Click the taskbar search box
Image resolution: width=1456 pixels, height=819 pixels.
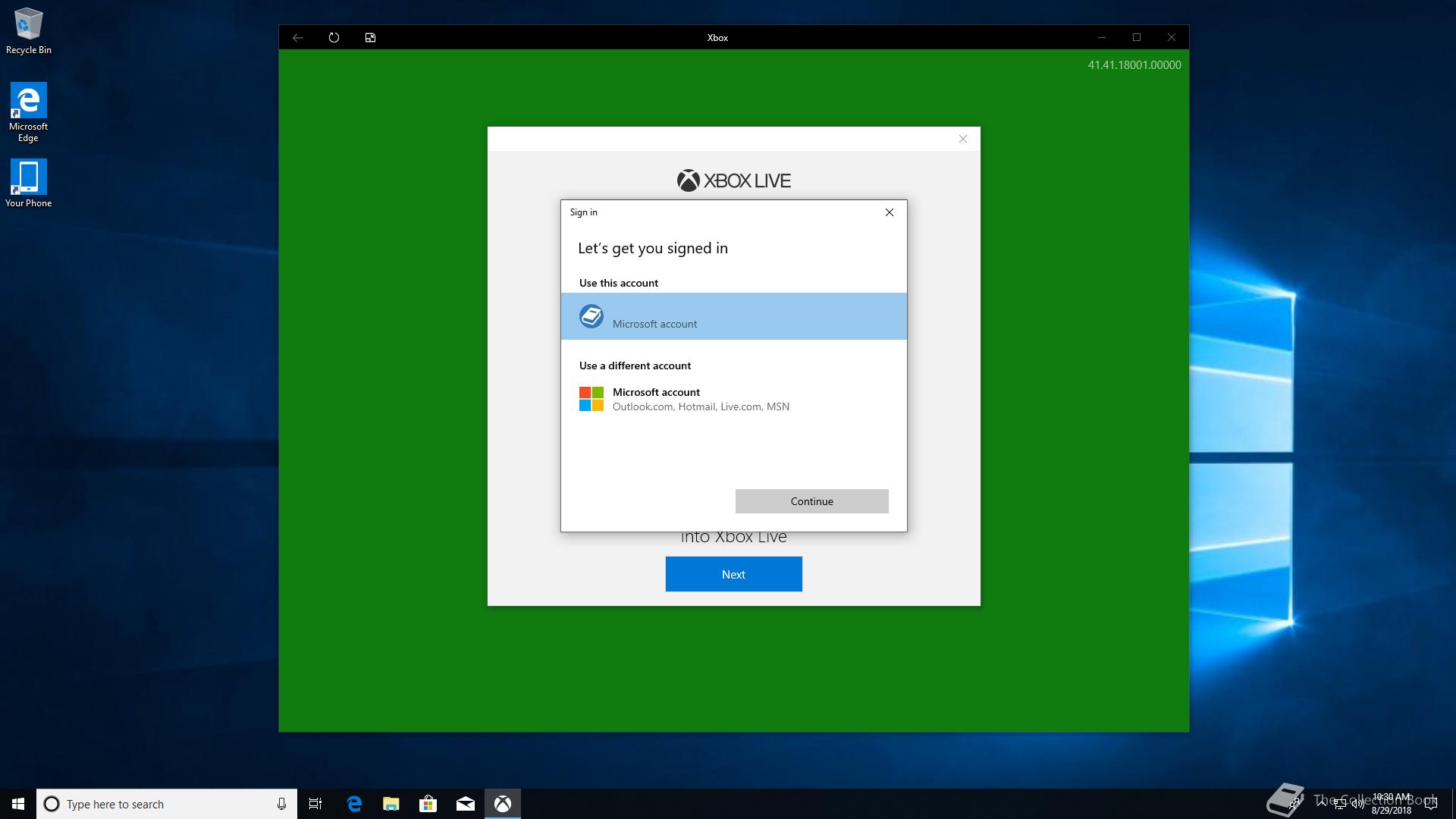pyautogui.click(x=167, y=804)
